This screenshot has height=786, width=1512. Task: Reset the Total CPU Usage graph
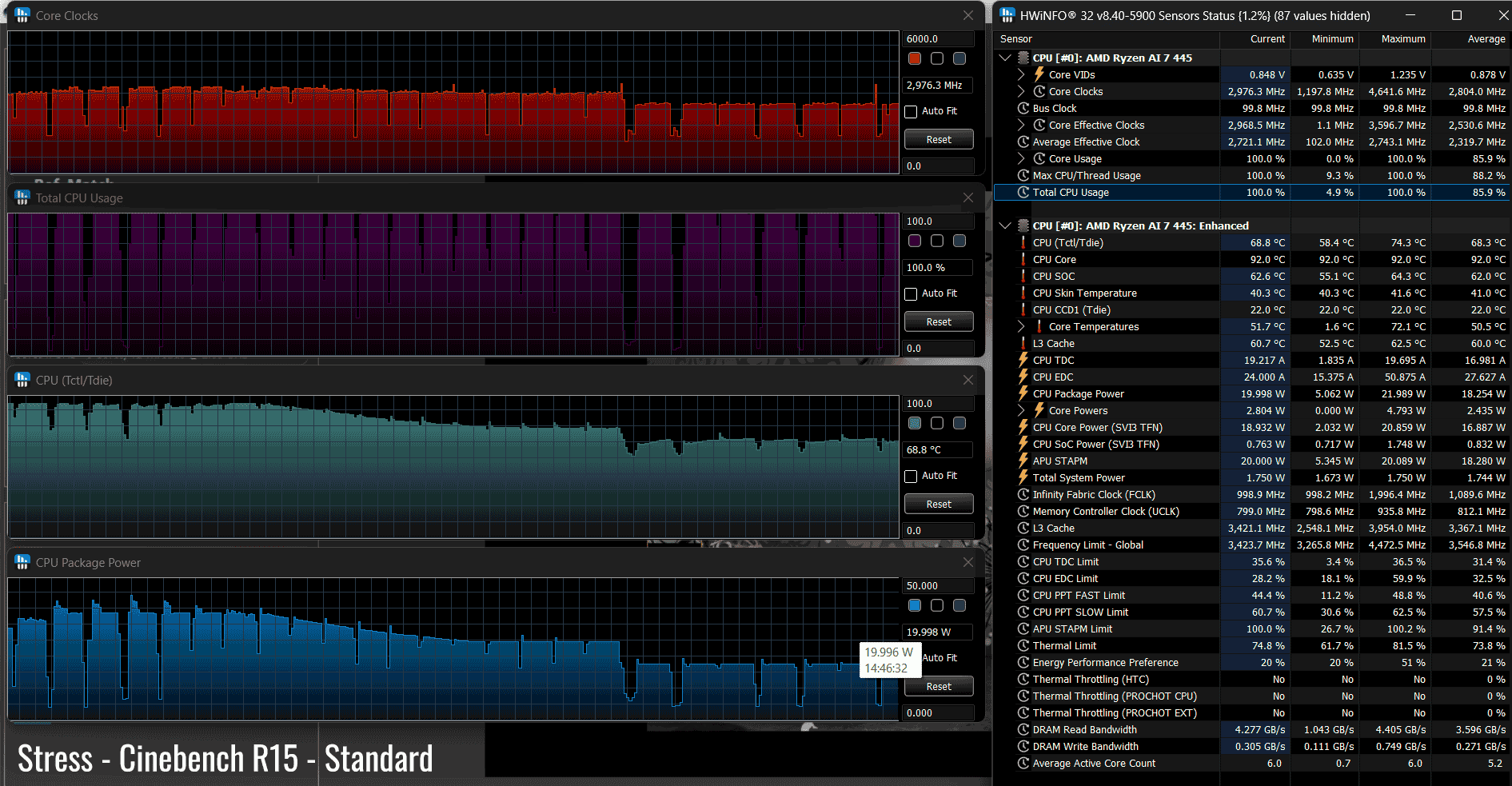[939, 321]
